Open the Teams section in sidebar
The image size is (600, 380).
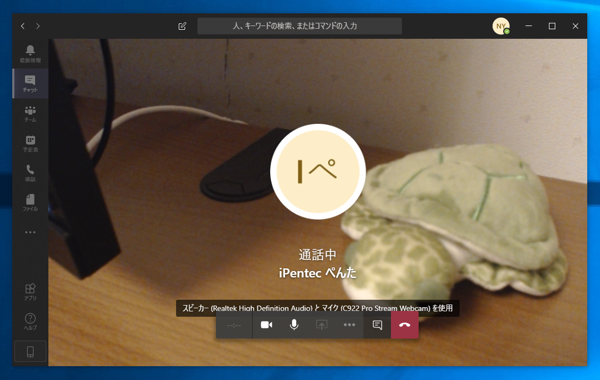point(30,114)
